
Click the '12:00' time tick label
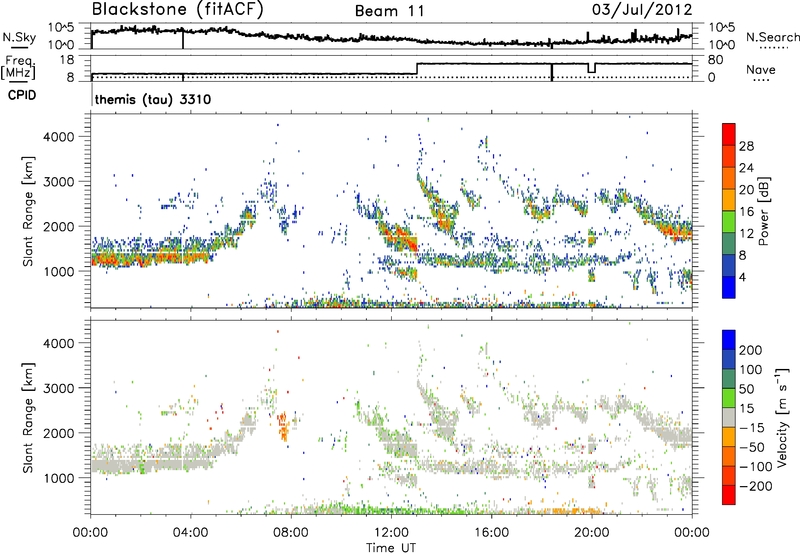point(391,533)
